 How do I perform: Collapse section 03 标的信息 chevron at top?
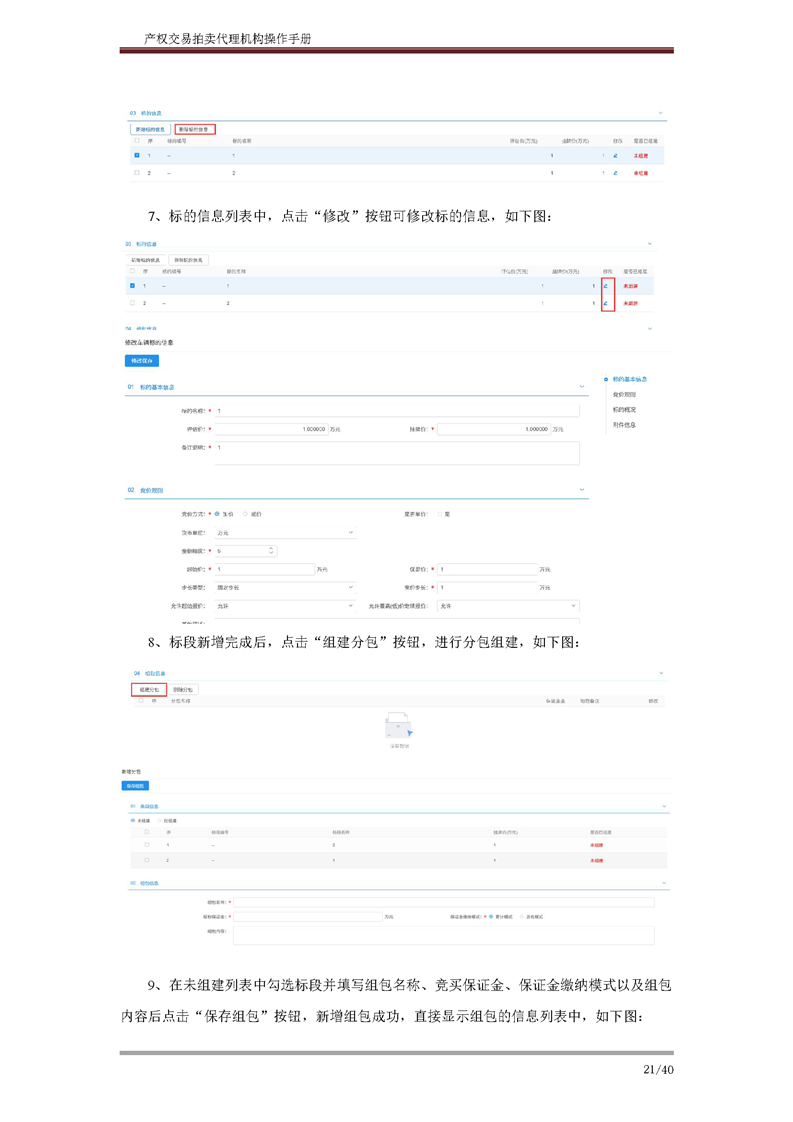pyautogui.click(x=660, y=114)
